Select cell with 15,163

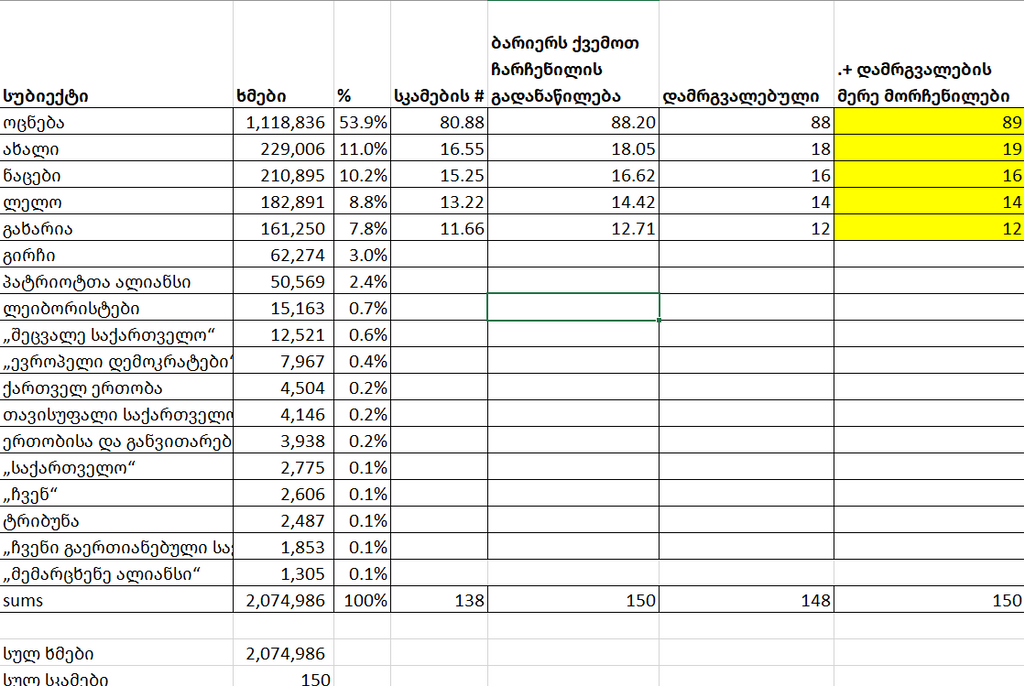(283, 308)
